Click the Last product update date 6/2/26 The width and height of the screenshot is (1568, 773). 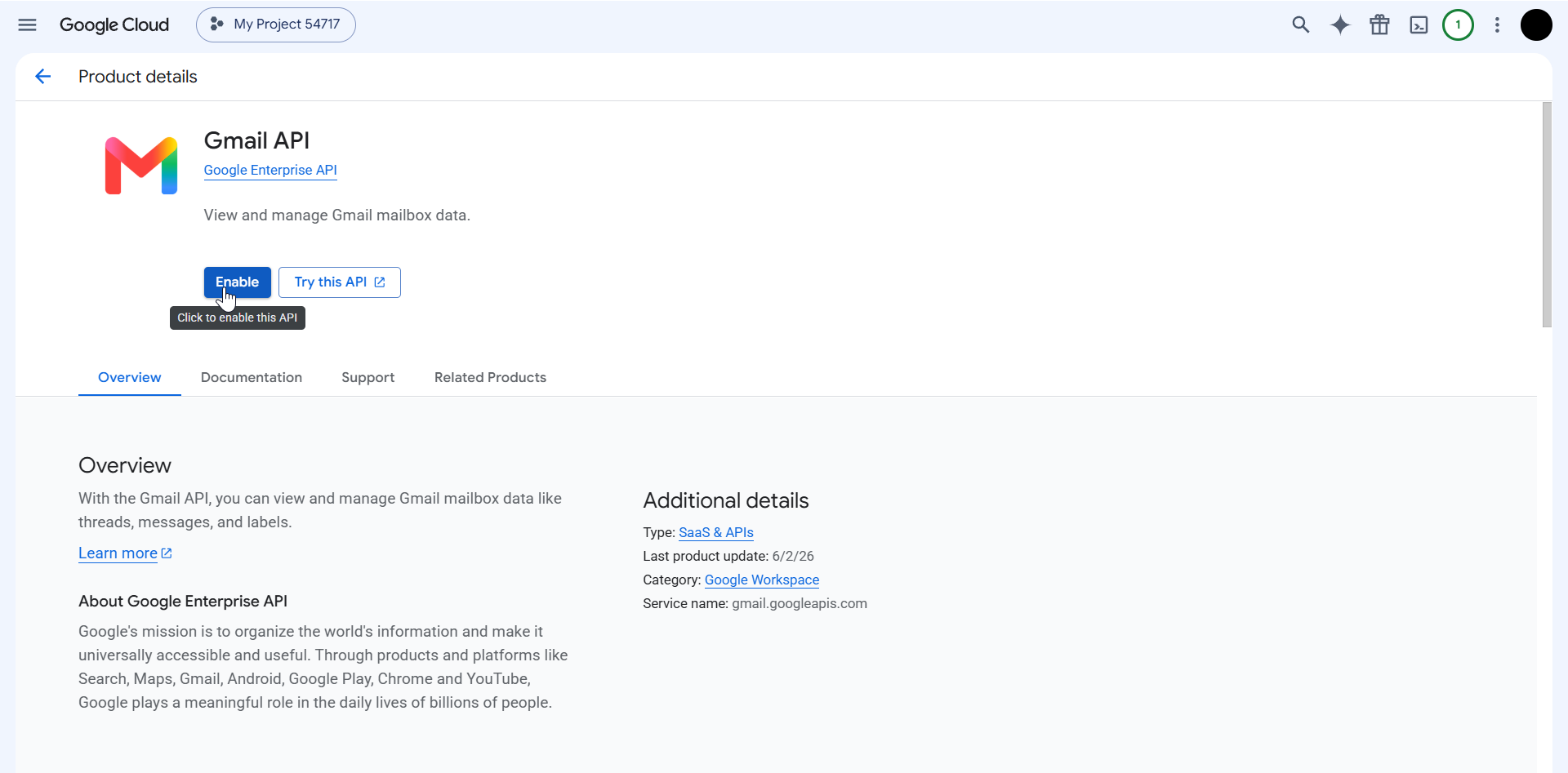point(793,556)
